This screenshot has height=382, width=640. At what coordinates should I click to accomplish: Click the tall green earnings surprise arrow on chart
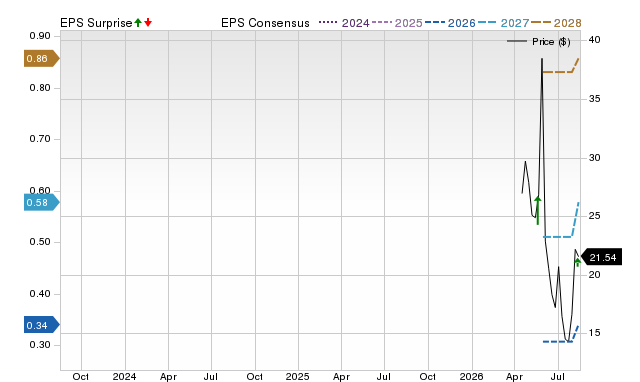click(538, 210)
